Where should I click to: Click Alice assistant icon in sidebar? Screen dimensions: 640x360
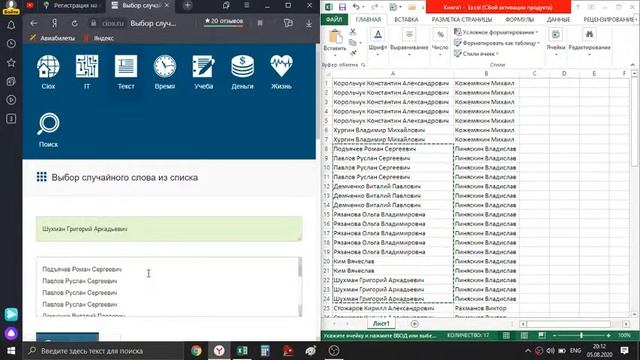click(11, 333)
